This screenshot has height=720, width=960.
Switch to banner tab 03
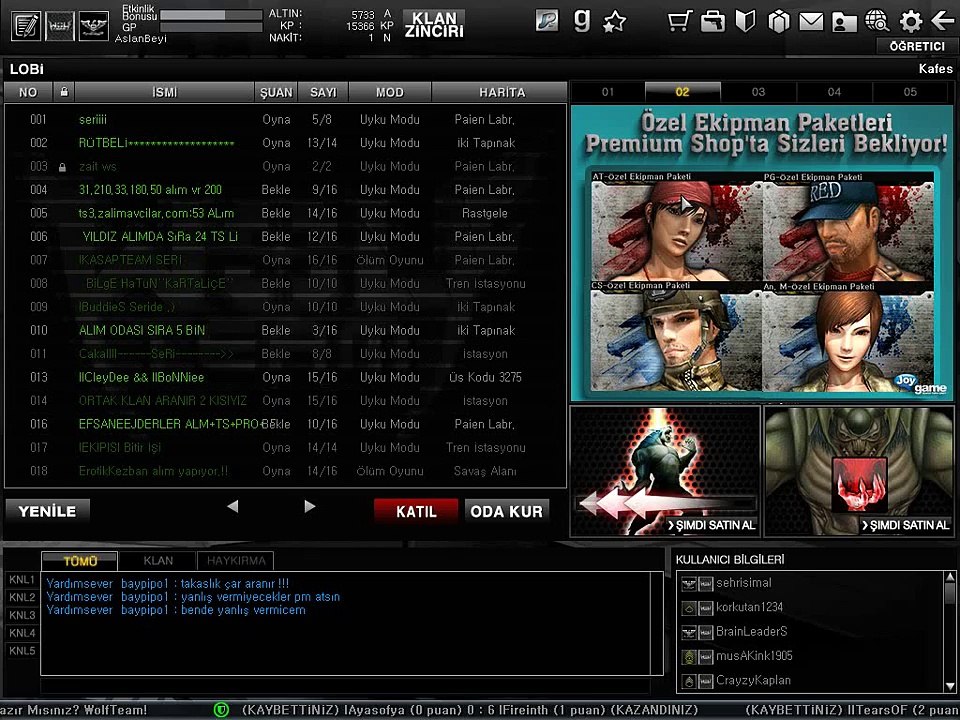759,92
